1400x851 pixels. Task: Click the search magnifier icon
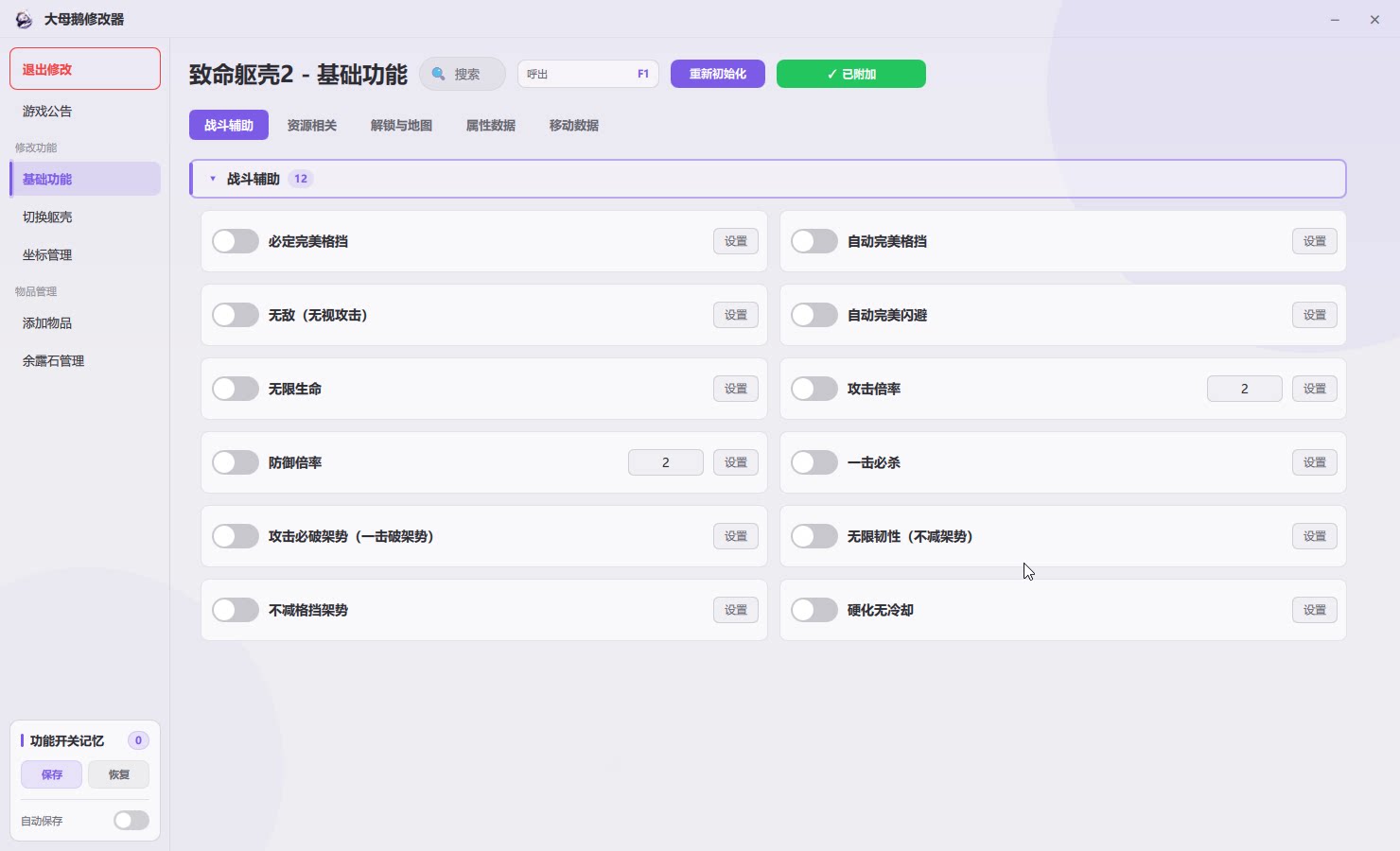pyautogui.click(x=439, y=74)
